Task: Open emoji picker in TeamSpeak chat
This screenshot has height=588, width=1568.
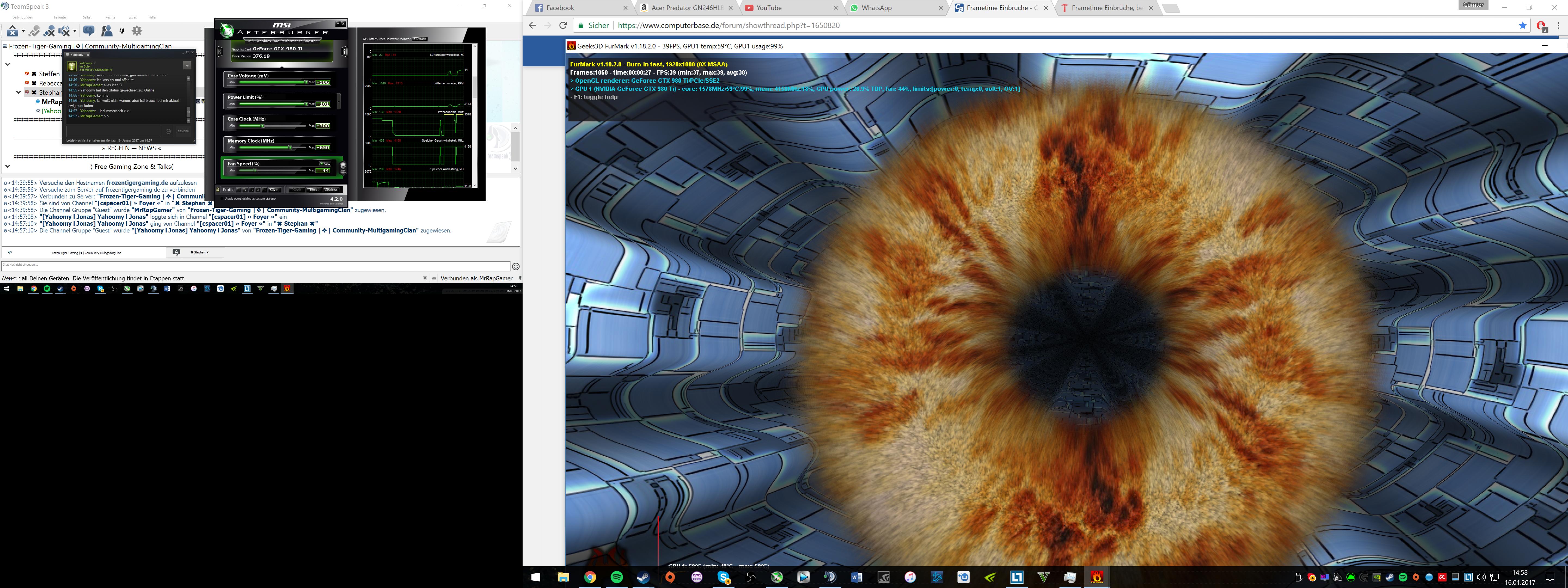Action: pyautogui.click(x=516, y=267)
